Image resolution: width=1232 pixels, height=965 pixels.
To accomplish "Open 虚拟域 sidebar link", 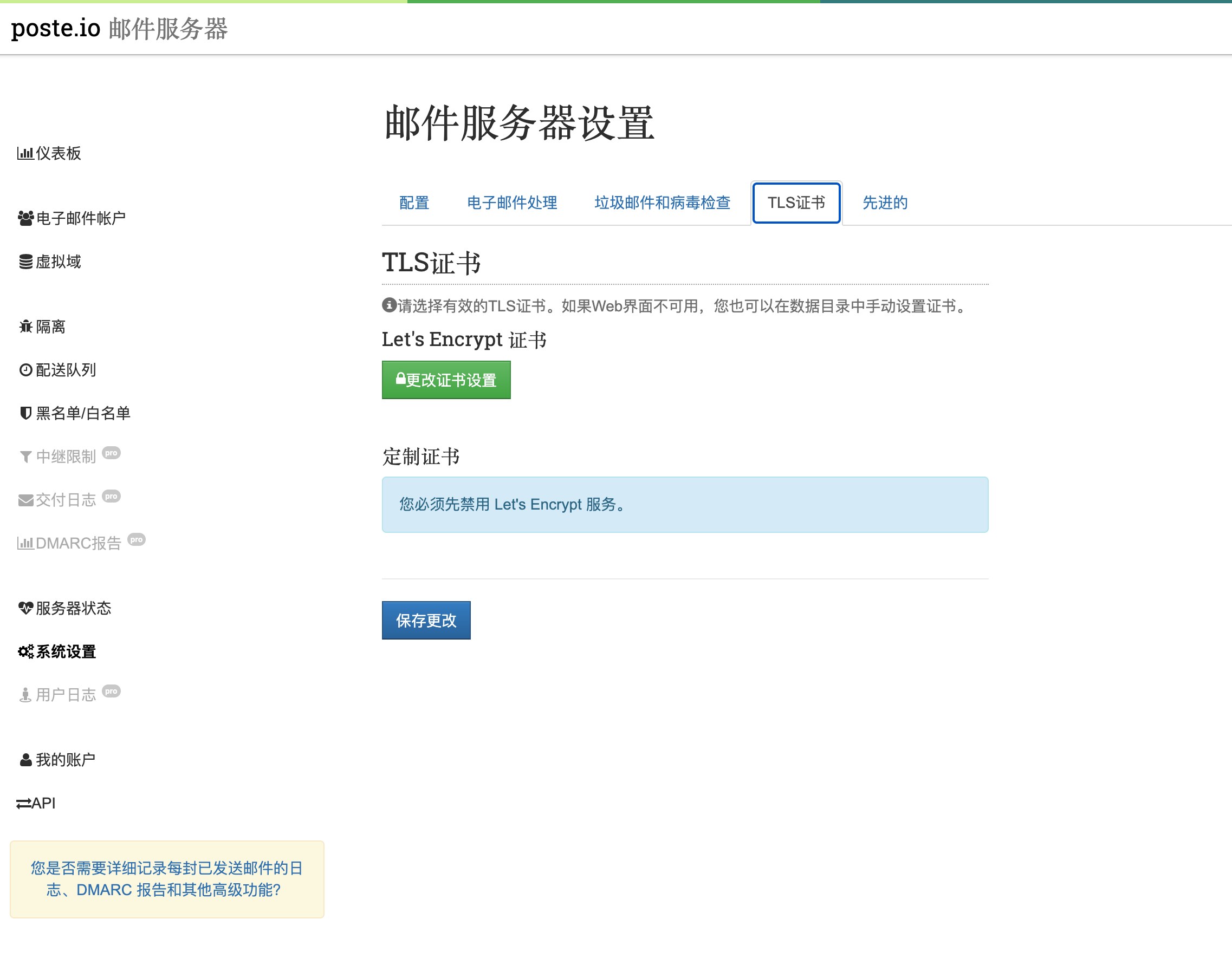I will point(50,262).
